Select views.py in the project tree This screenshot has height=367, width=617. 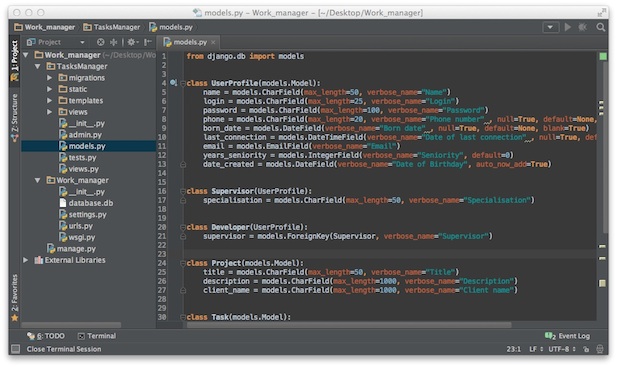[x=79, y=169]
